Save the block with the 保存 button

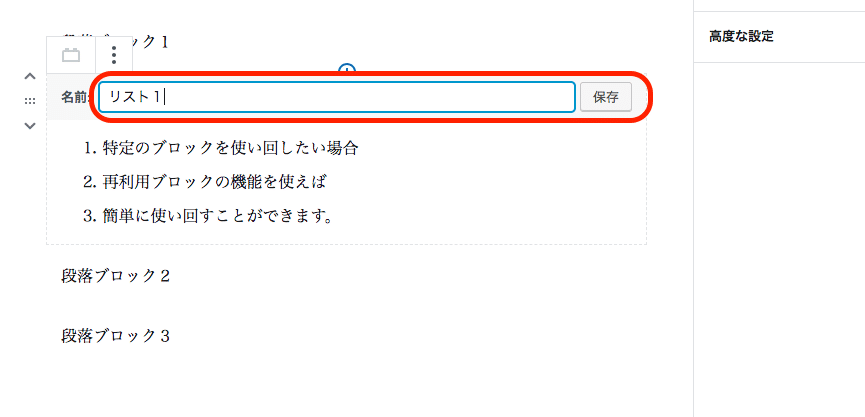(x=605, y=98)
